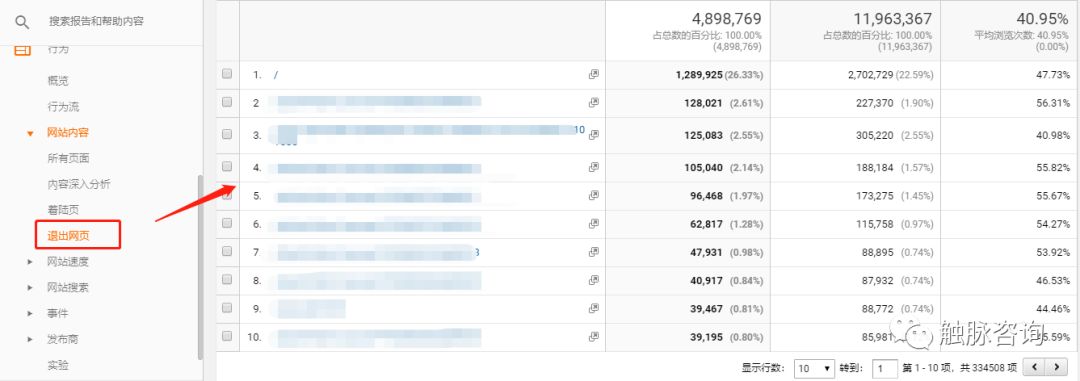Viewport: 1080px width, 381px height.
Task: Click the 1,289,925 exits value
Action: (x=699, y=74)
